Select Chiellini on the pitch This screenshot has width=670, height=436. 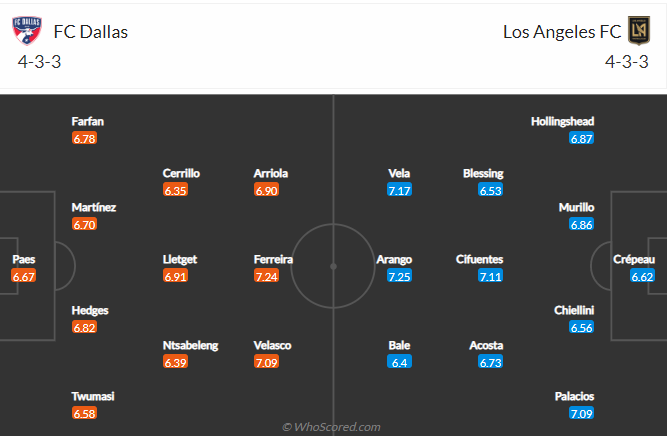click(574, 310)
